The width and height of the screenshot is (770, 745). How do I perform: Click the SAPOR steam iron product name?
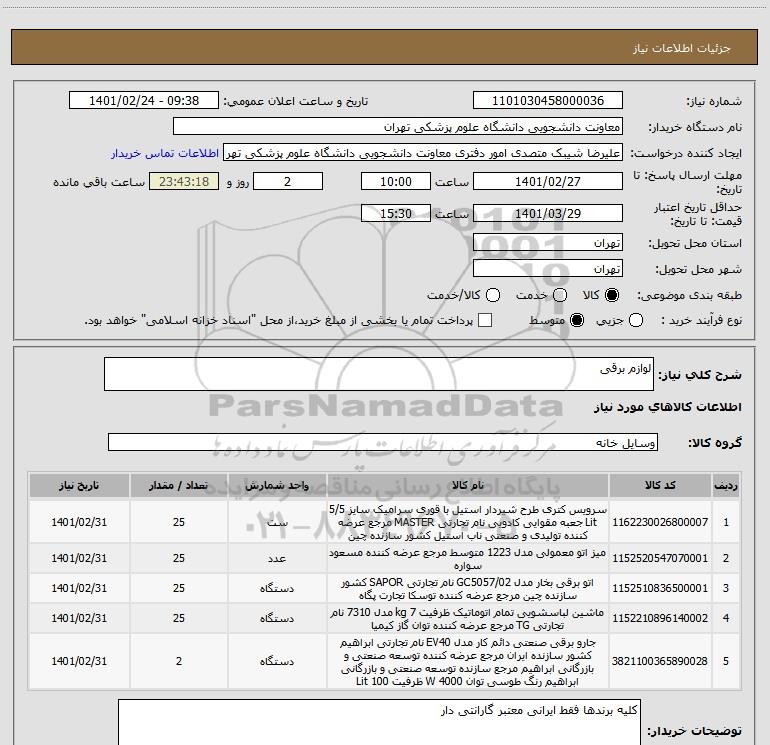(x=468, y=588)
